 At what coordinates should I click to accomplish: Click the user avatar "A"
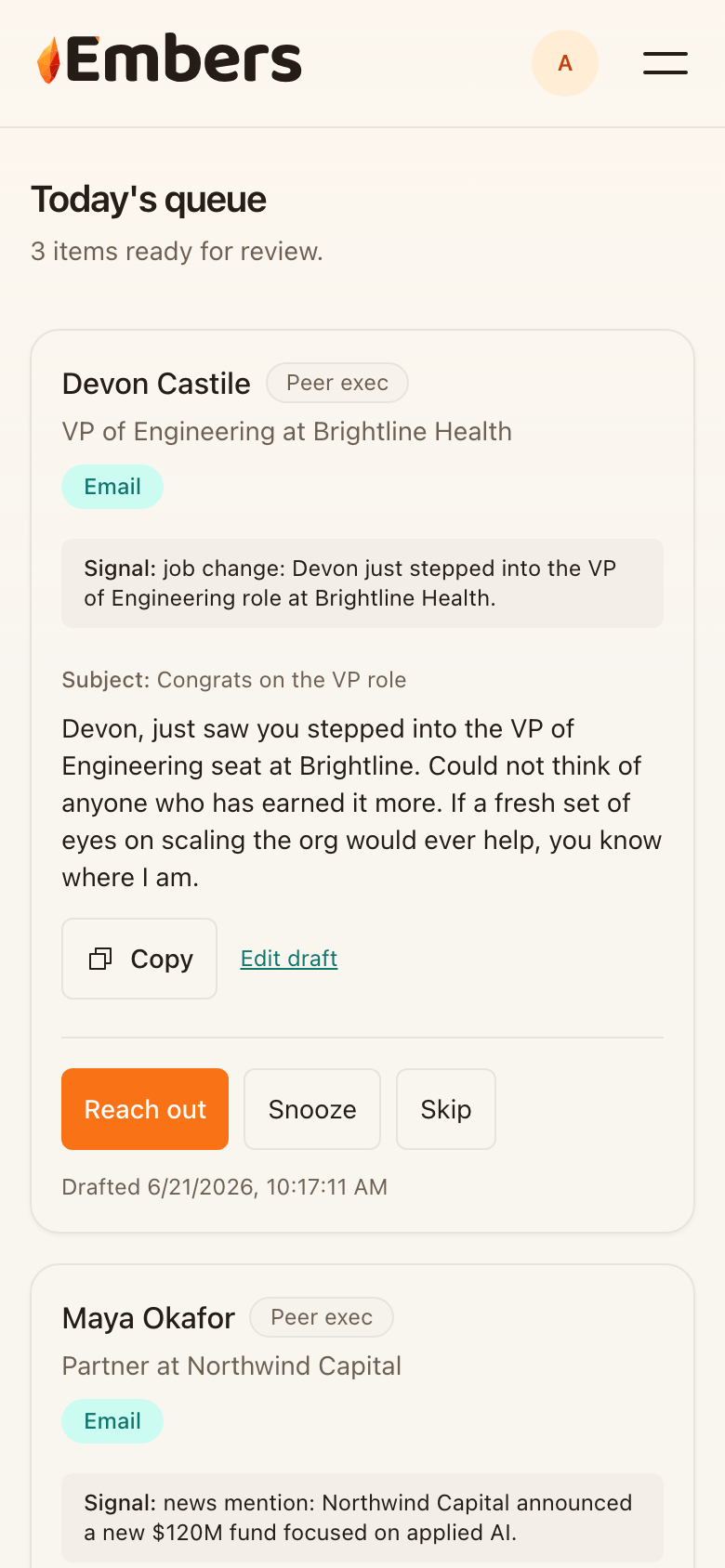(x=565, y=63)
